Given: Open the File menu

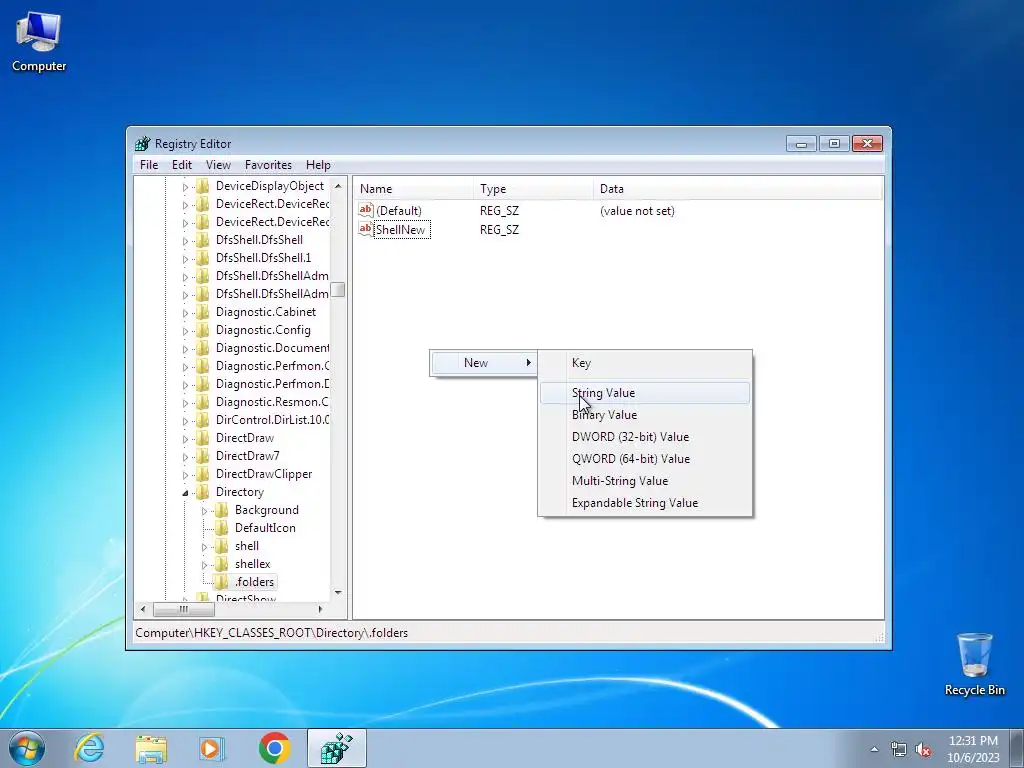Looking at the screenshot, I should (x=149, y=165).
